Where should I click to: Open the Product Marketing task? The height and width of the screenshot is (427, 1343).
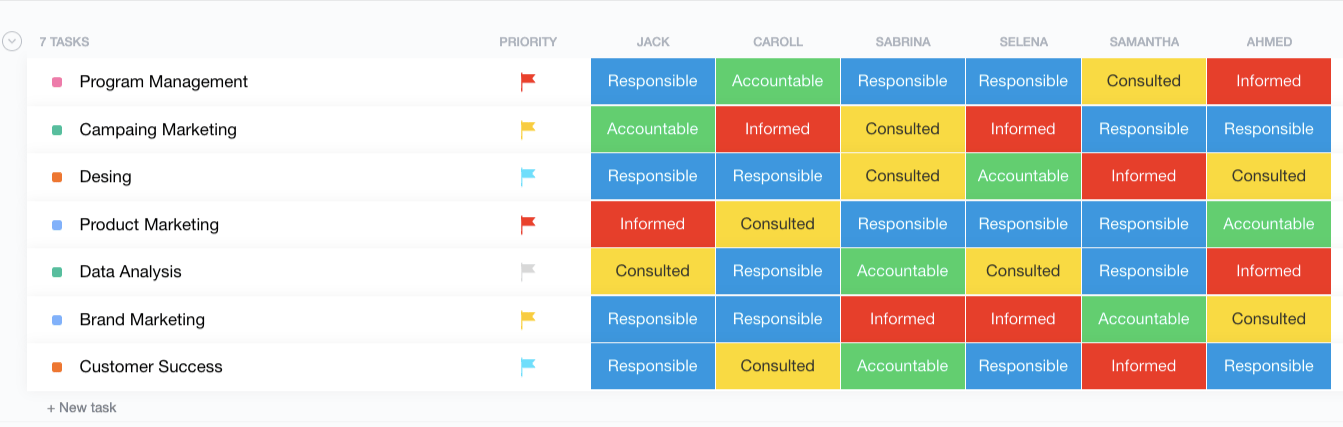point(149,225)
